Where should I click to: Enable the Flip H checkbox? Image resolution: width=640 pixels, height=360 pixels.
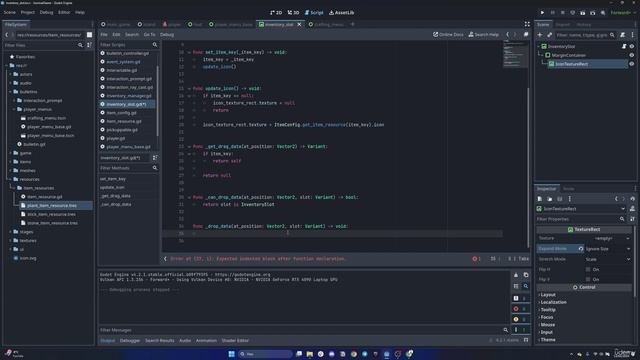pos(588,269)
